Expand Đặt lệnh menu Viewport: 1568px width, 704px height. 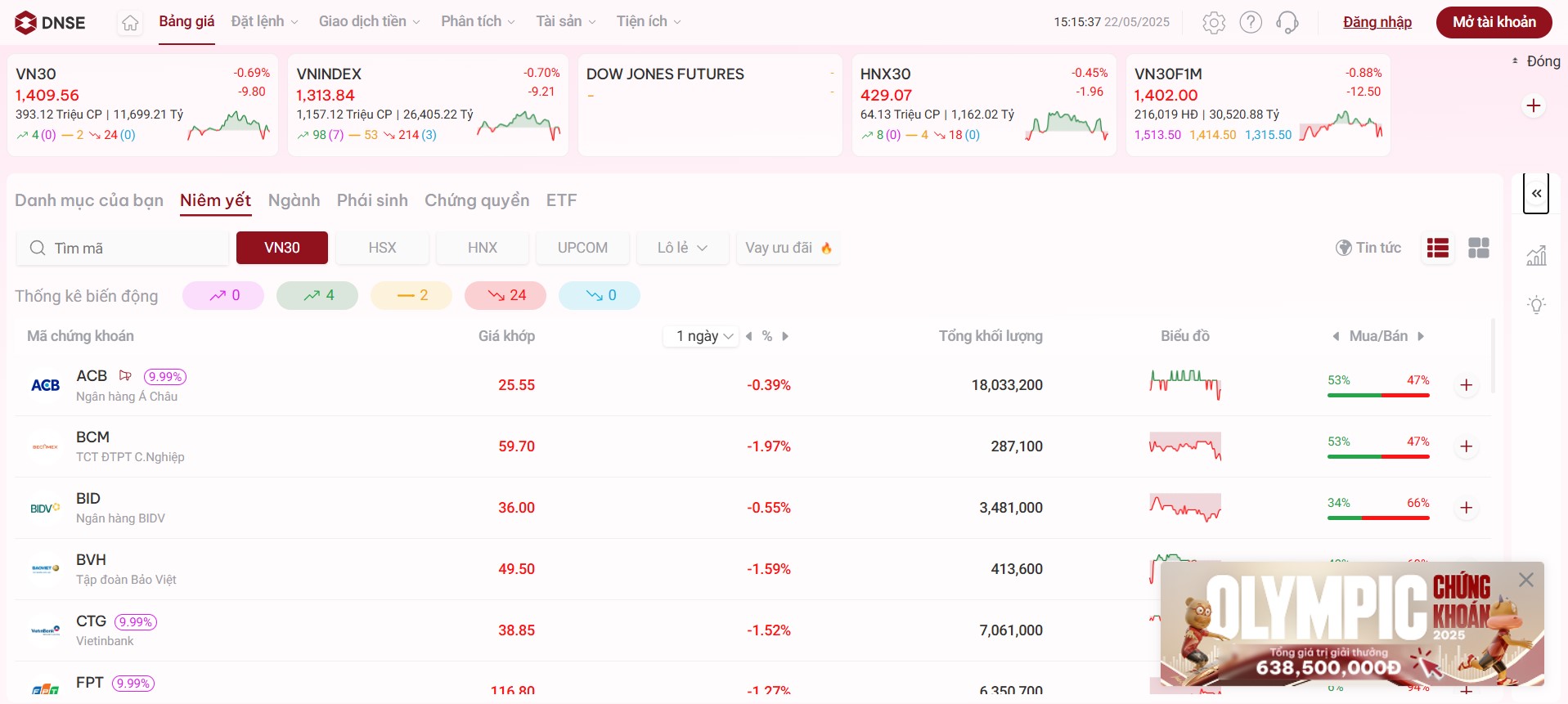pyautogui.click(x=264, y=21)
